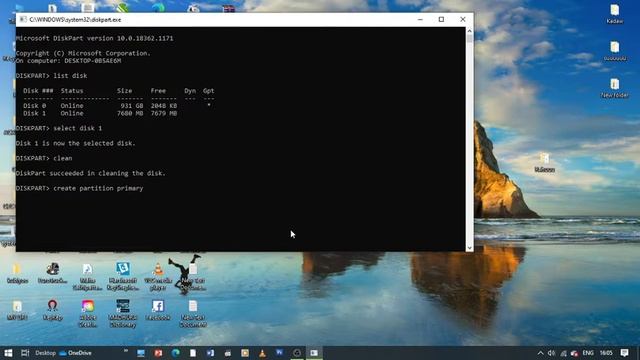Open Task View from the taskbar

[x=25, y=353]
